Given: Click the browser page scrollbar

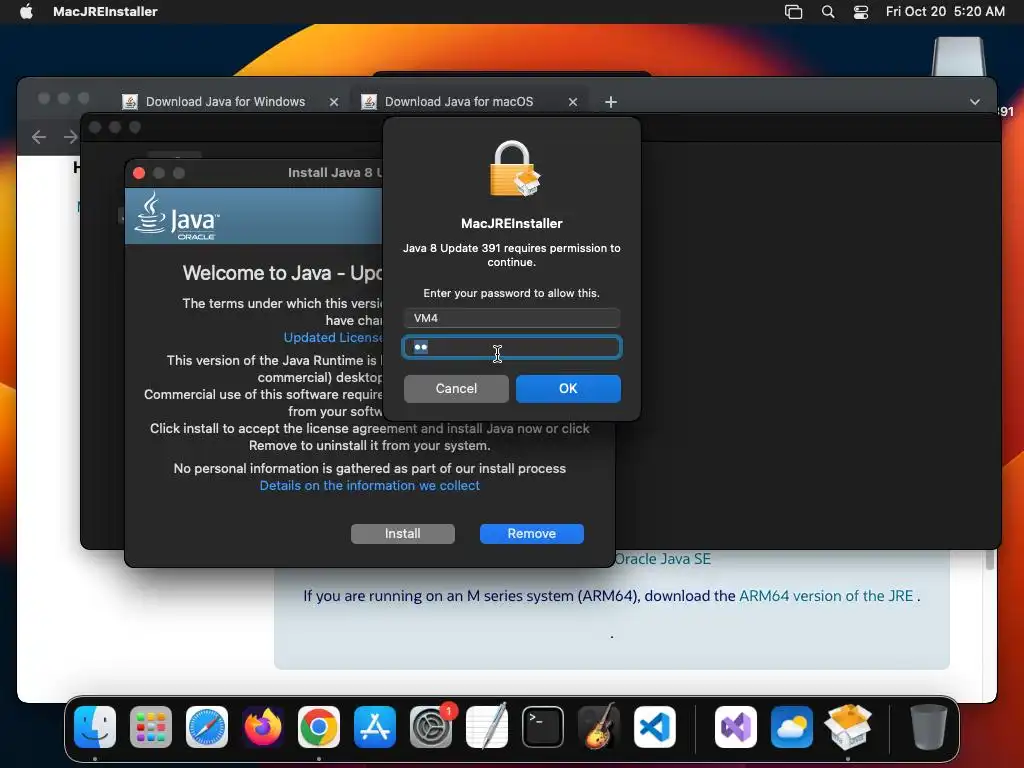Looking at the screenshot, I should tap(990, 559).
